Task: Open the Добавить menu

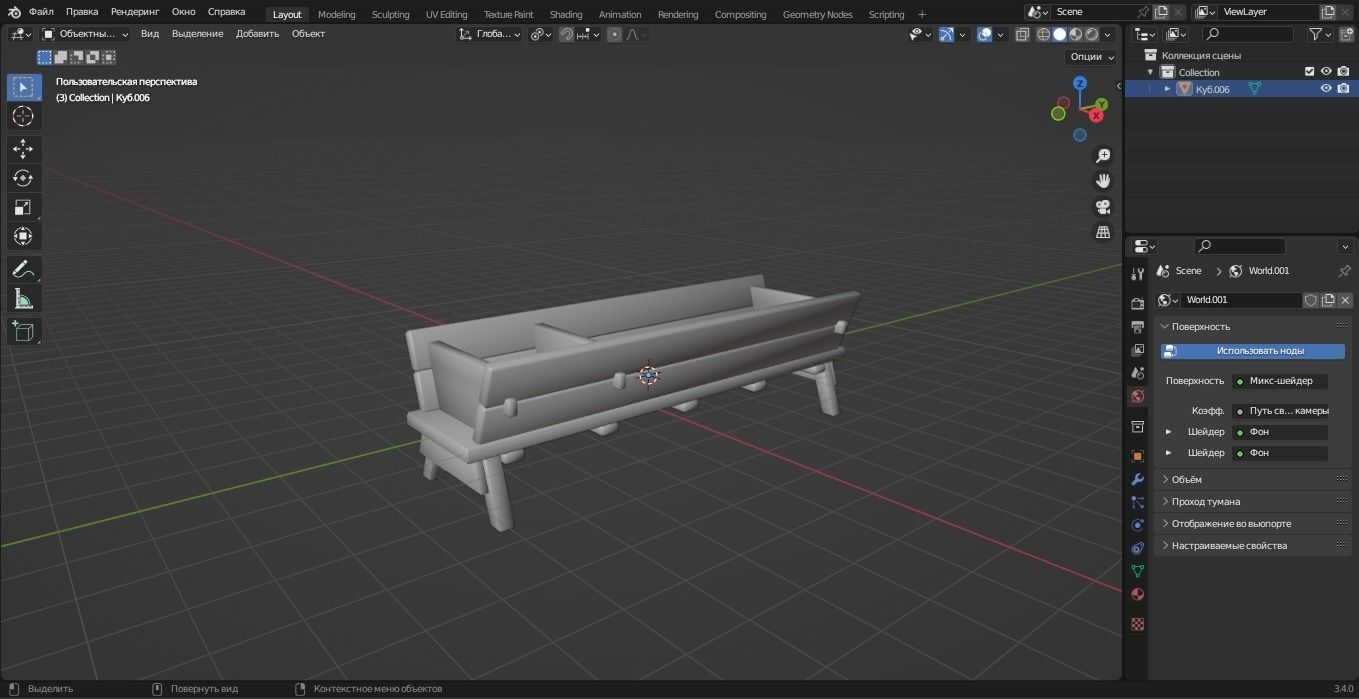Action: coord(257,34)
